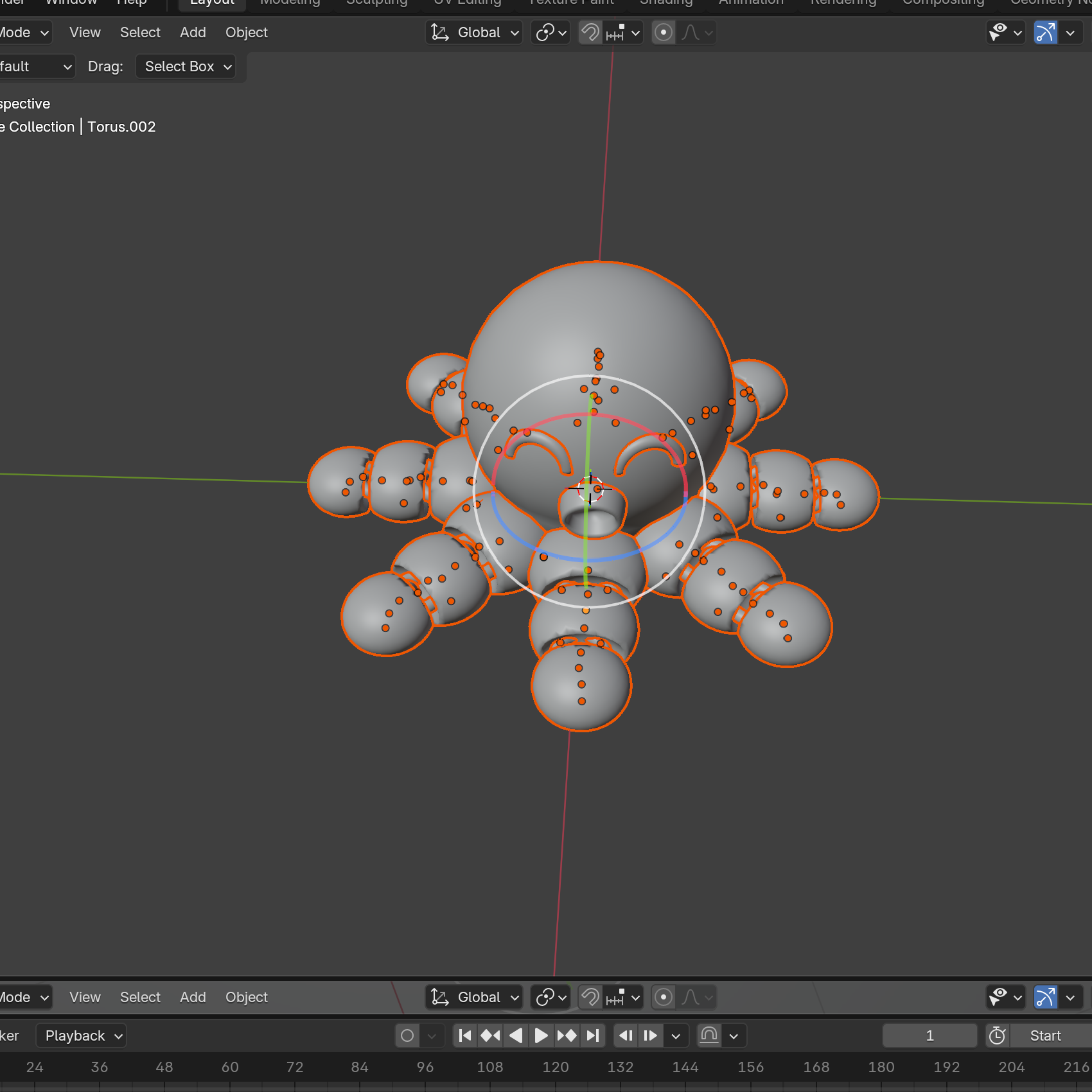Toggle the blue show gizmo button in upper header
The image size is (1092, 1092).
click(1045, 32)
